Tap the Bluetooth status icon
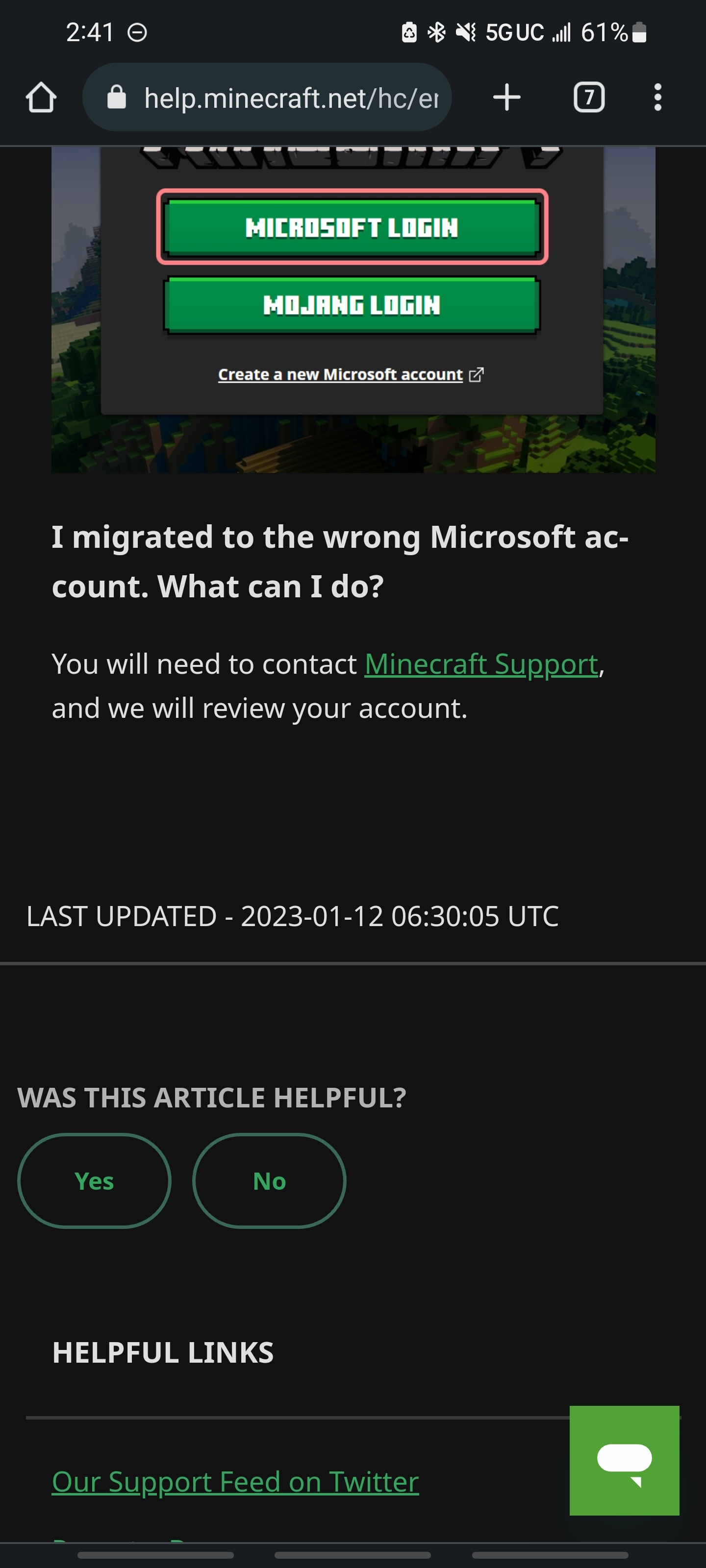Screen dimensions: 706x1568 pyautogui.click(x=436, y=32)
